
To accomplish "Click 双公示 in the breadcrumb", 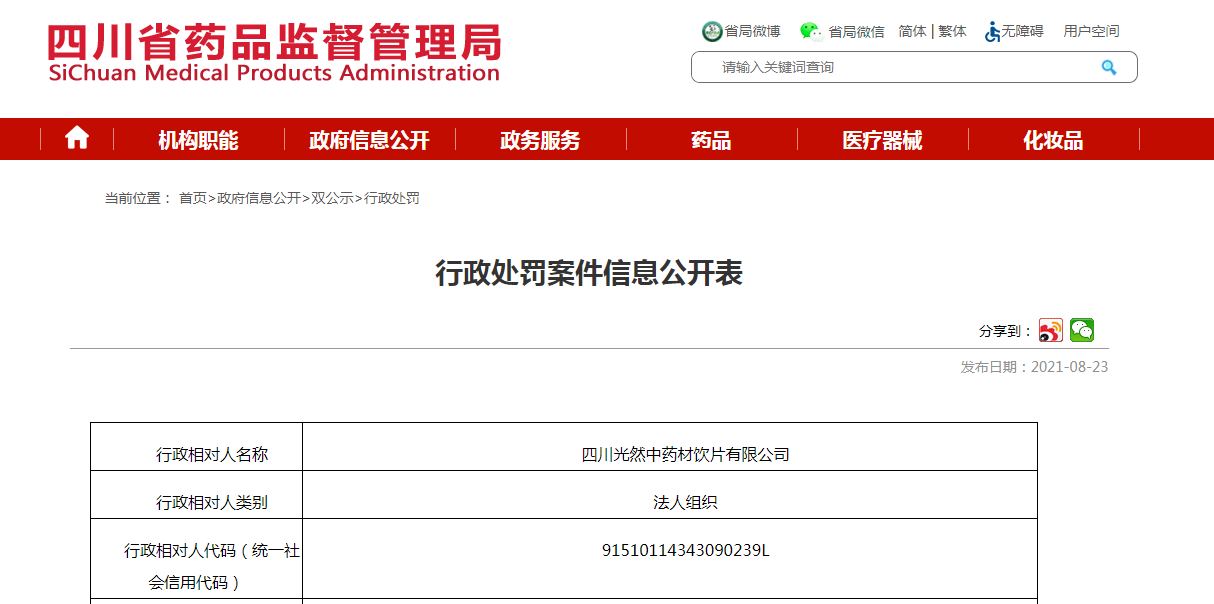I will (332, 198).
